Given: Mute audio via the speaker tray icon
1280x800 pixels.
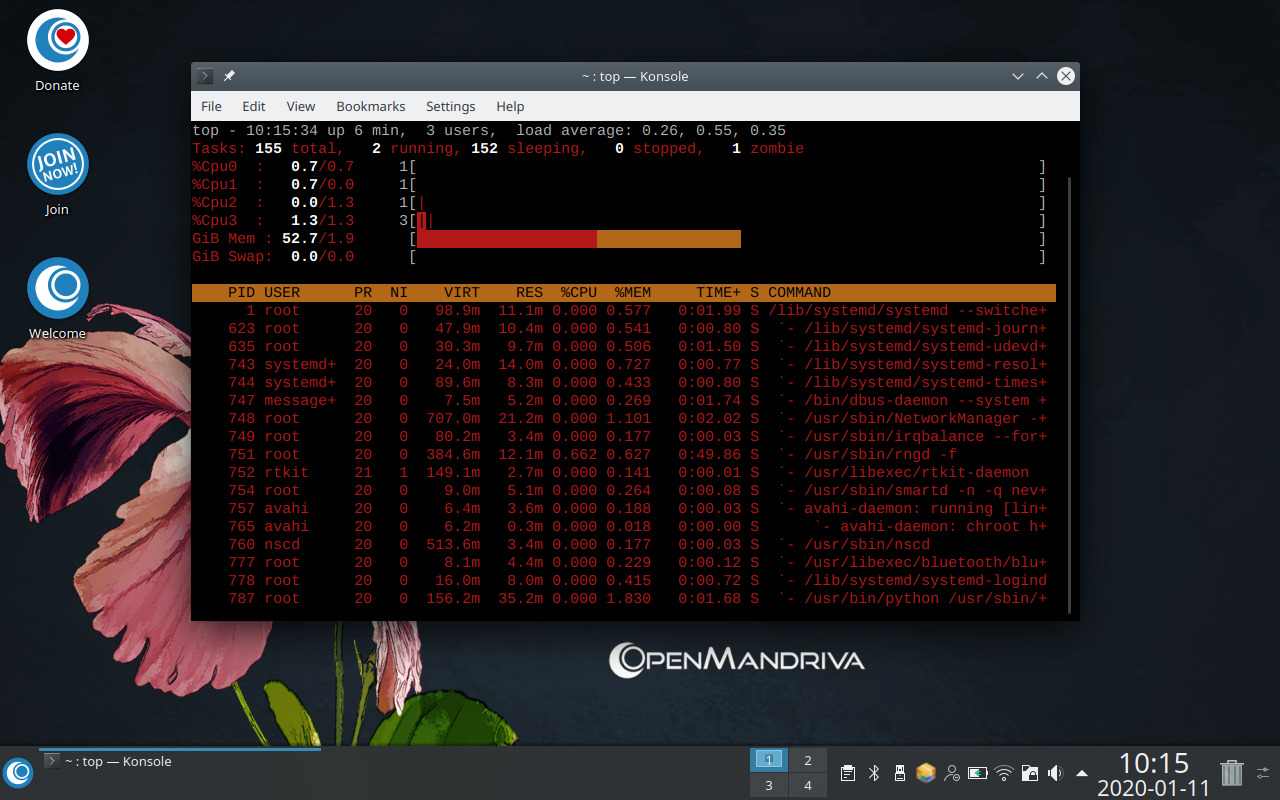Looking at the screenshot, I should click(1054, 772).
